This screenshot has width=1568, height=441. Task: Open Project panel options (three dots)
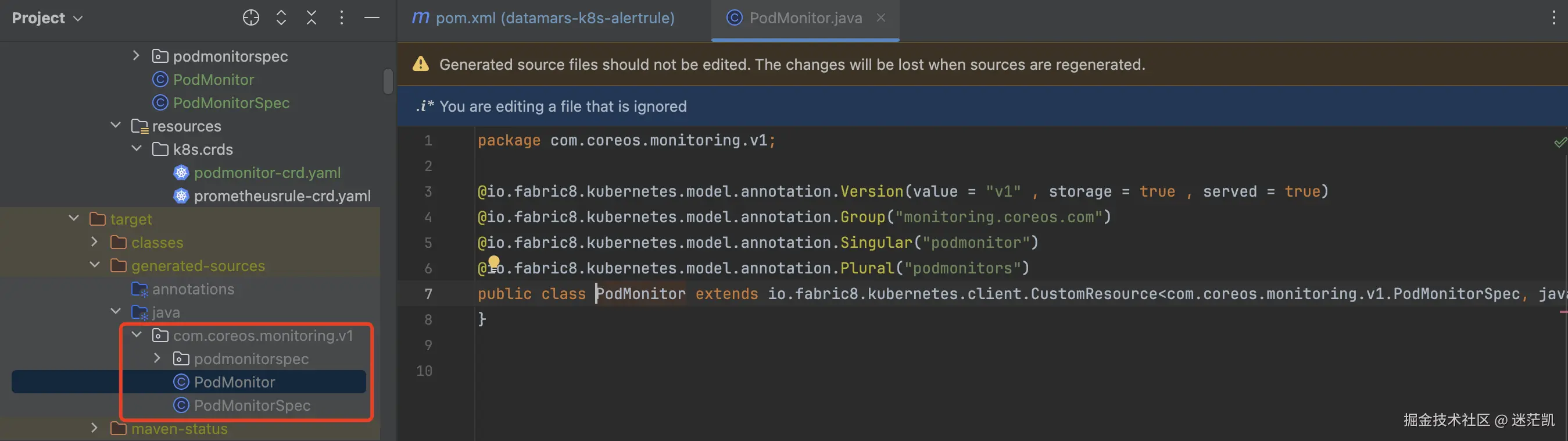pyautogui.click(x=342, y=17)
